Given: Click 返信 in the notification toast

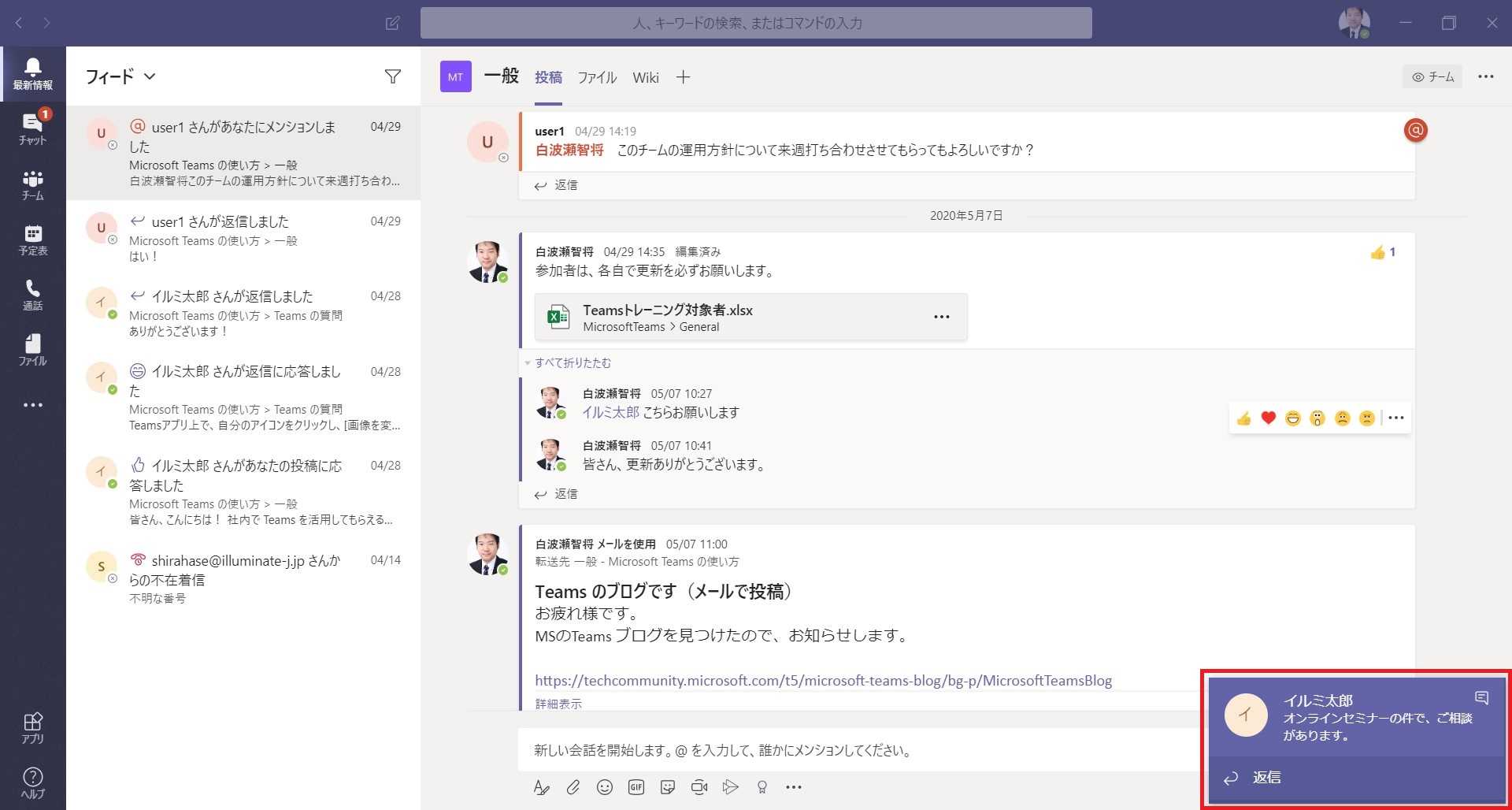Looking at the screenshot, I should tap(1356, 778).
